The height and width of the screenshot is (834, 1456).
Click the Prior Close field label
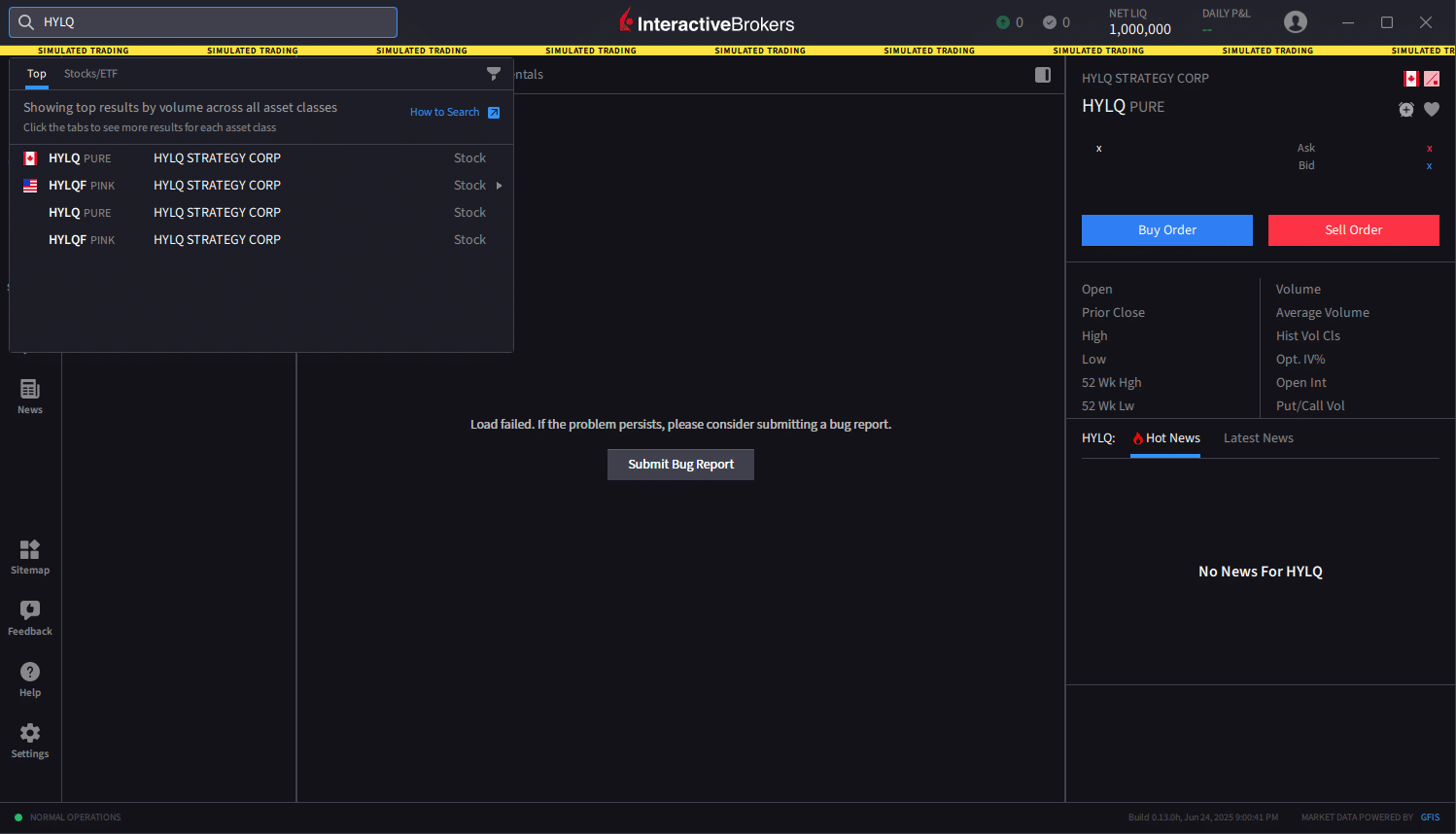point(1113,313)
